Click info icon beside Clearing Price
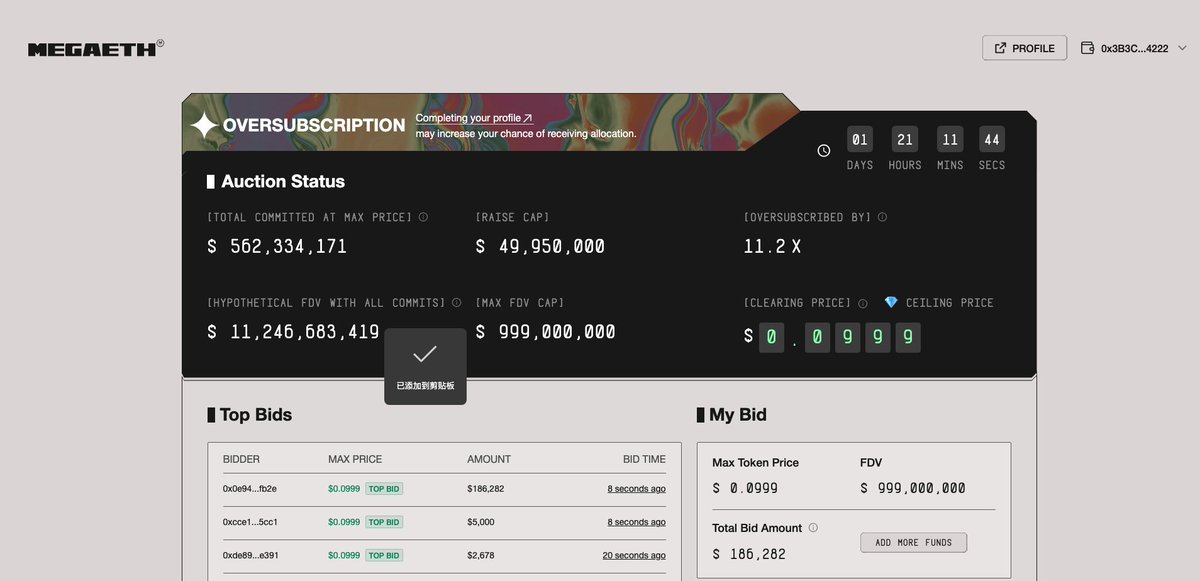 [862, 302]
